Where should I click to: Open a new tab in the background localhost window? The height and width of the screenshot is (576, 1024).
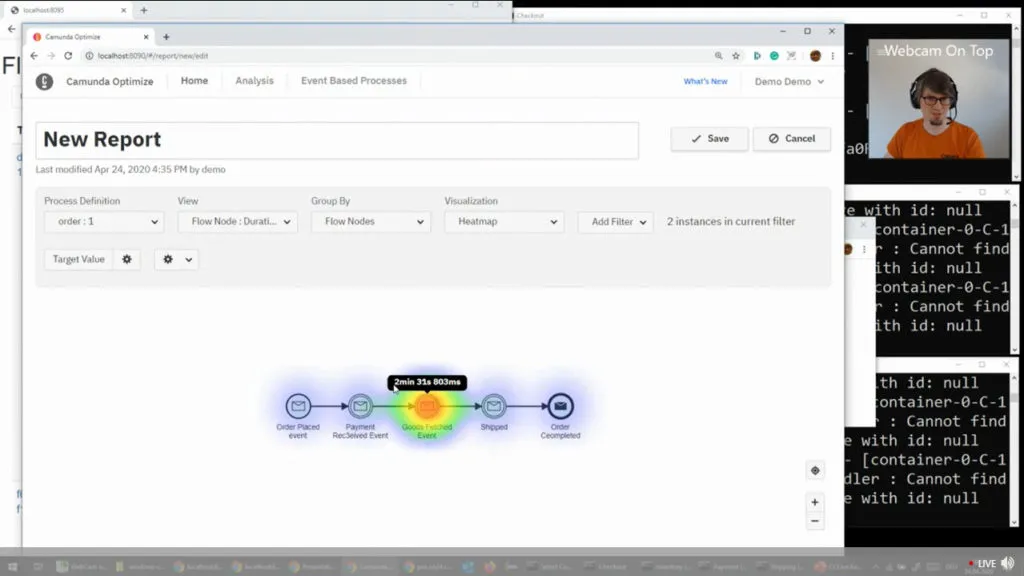click(144, 10)
